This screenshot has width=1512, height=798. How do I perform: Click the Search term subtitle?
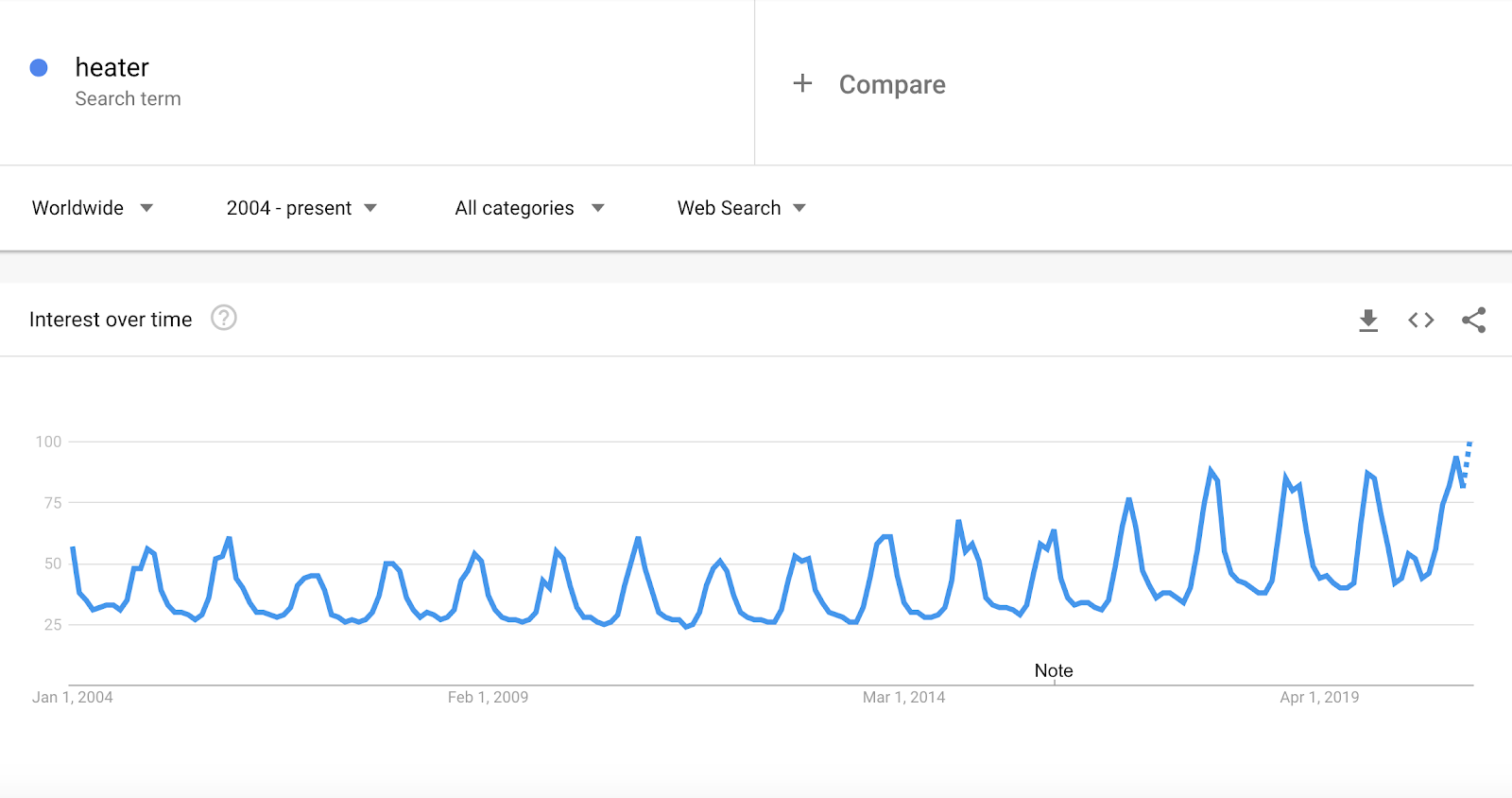coord(128,98)
